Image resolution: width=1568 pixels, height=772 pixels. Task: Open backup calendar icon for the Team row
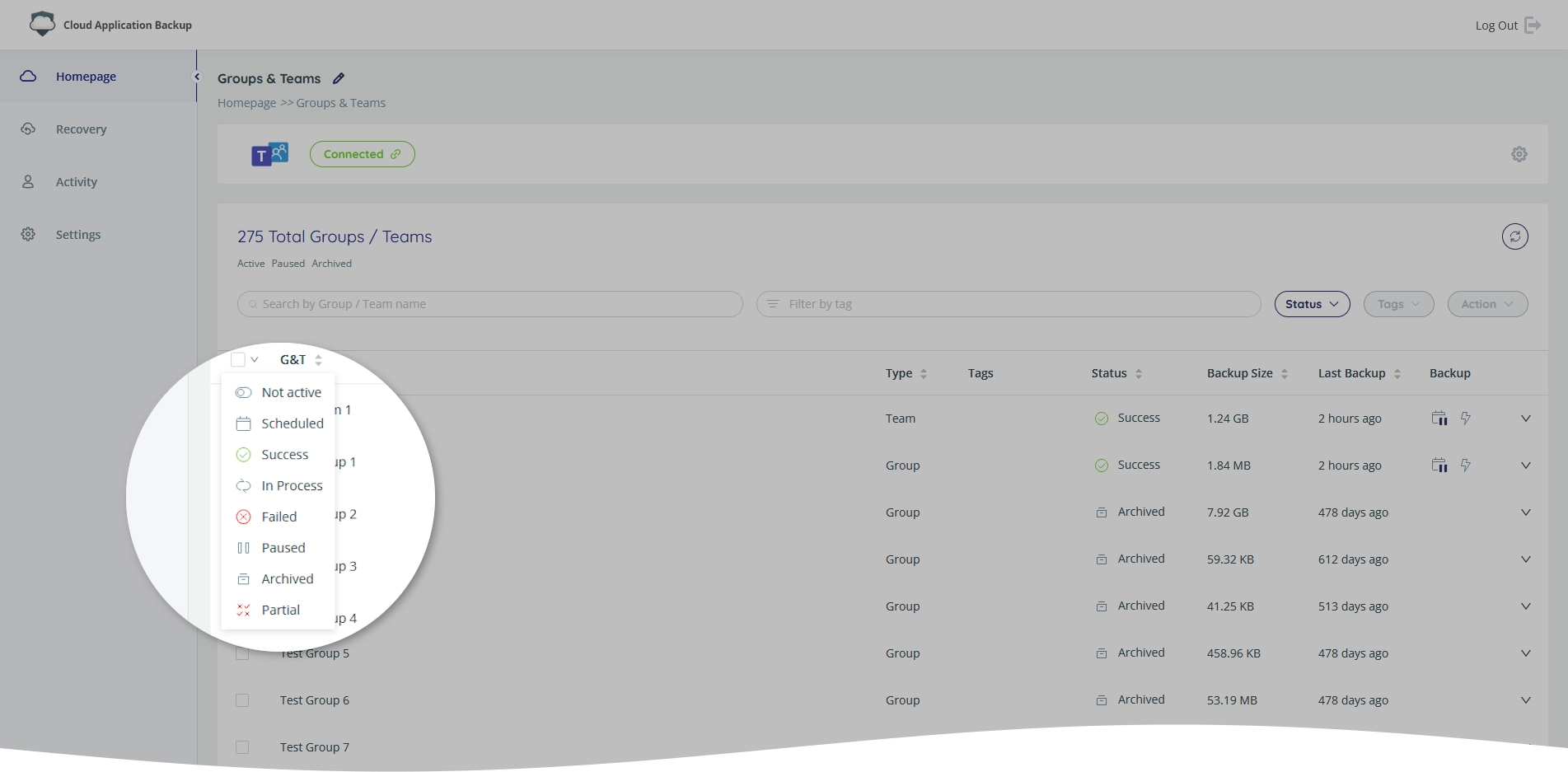(1439, 418)
